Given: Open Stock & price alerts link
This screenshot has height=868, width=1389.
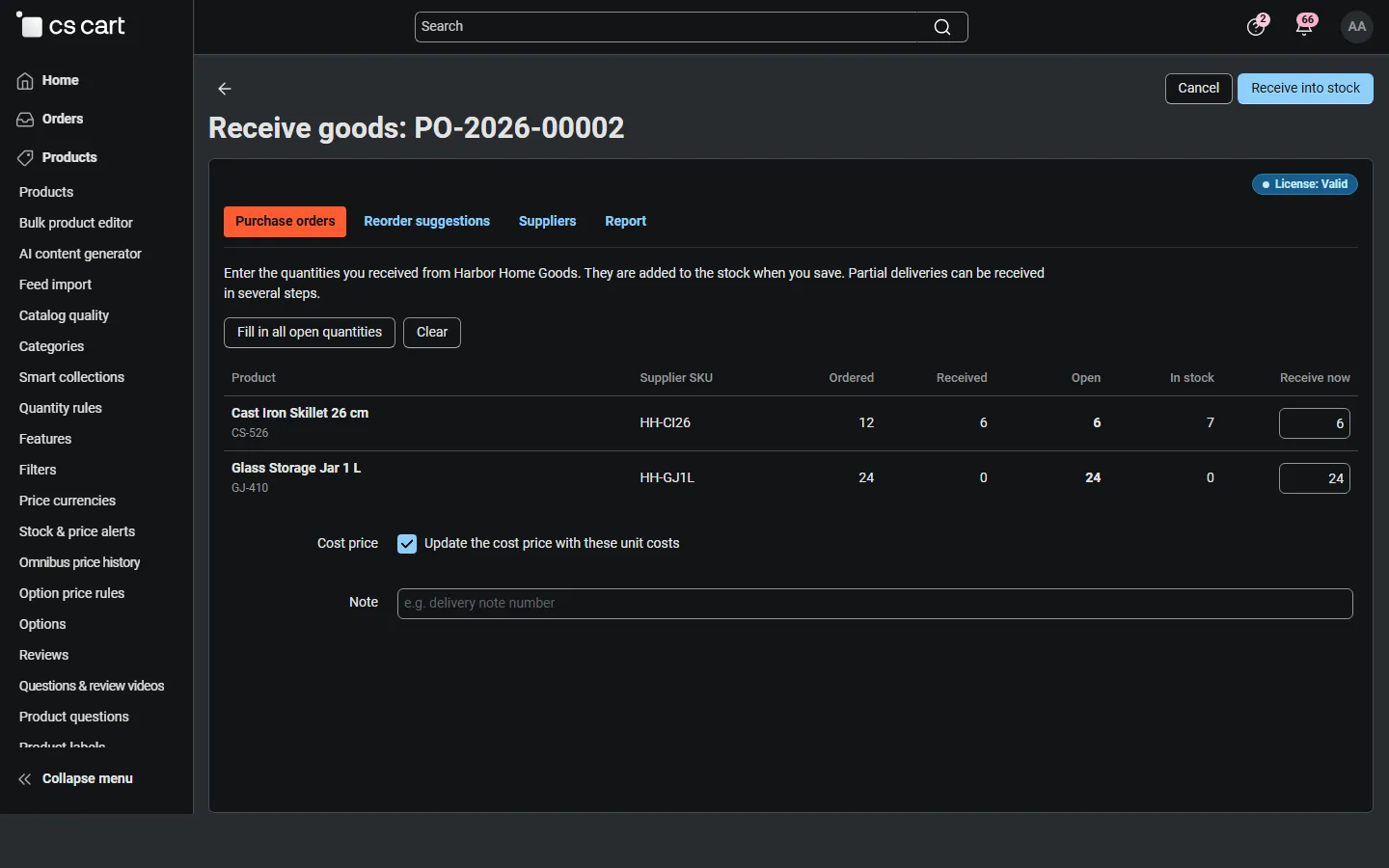Looking at the screenshot, I should (x=77, y=531).
